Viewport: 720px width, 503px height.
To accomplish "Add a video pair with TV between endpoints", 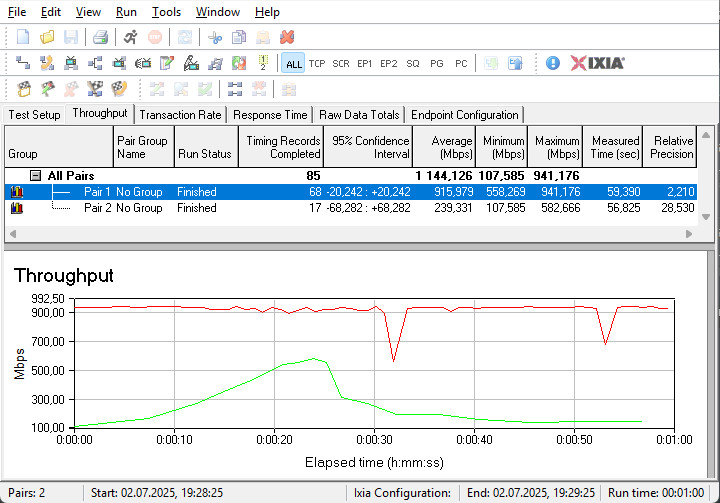I will [71, 63].
